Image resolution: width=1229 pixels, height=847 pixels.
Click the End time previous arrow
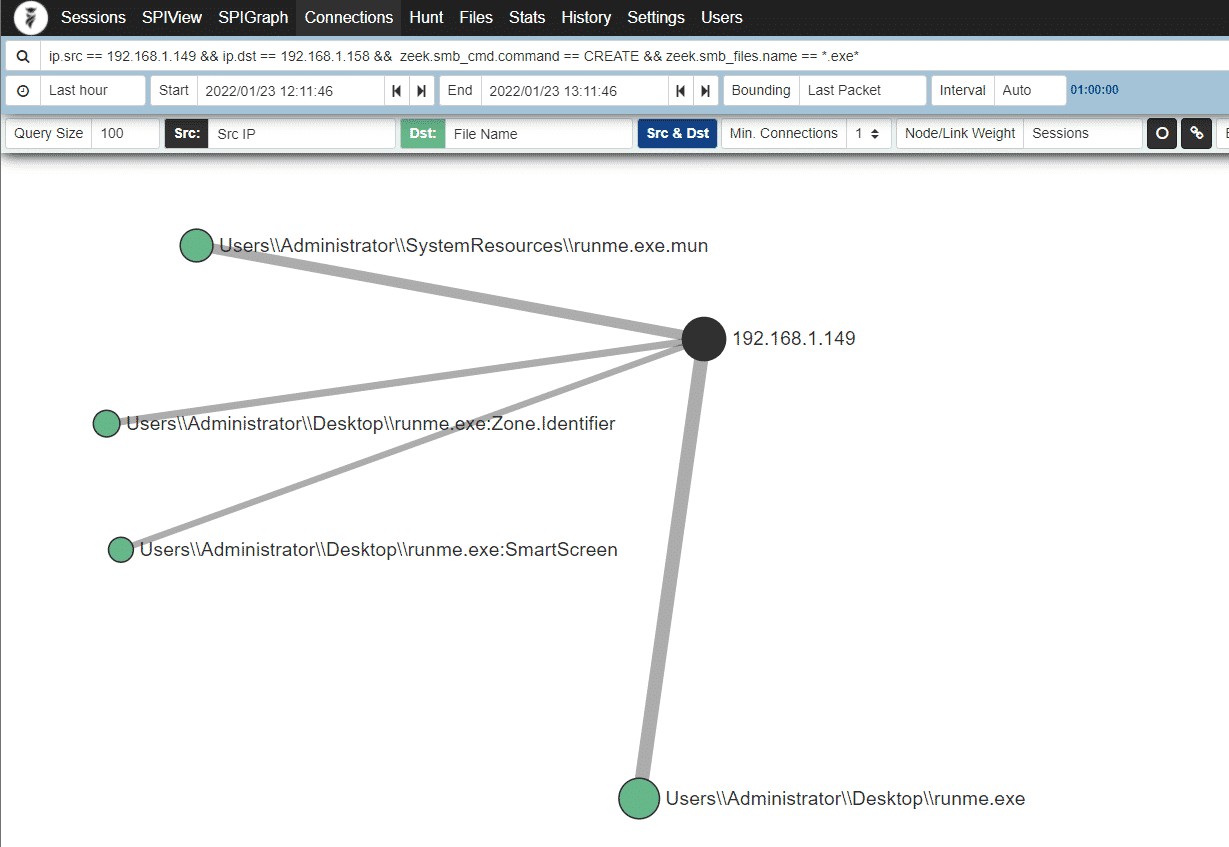[x=681, y=90]
